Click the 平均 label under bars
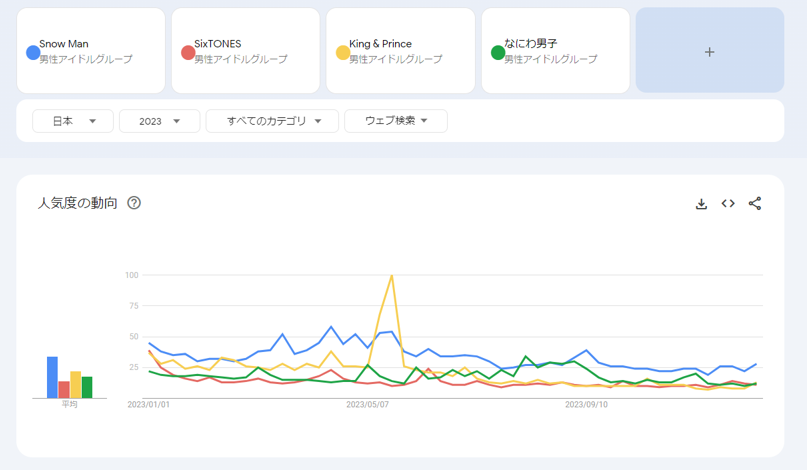 (69, 404)
